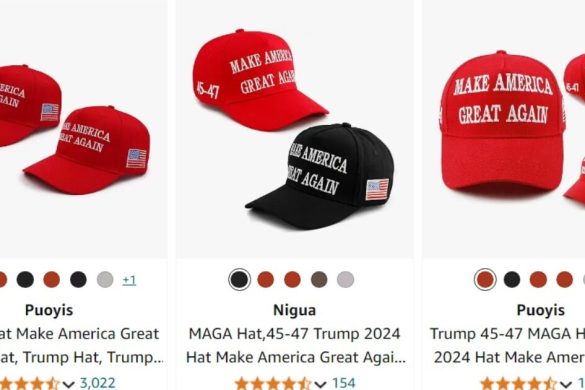Open the red and black Nigua hats image
Viewport: 585px width, 390px height.
coord(295,129)
